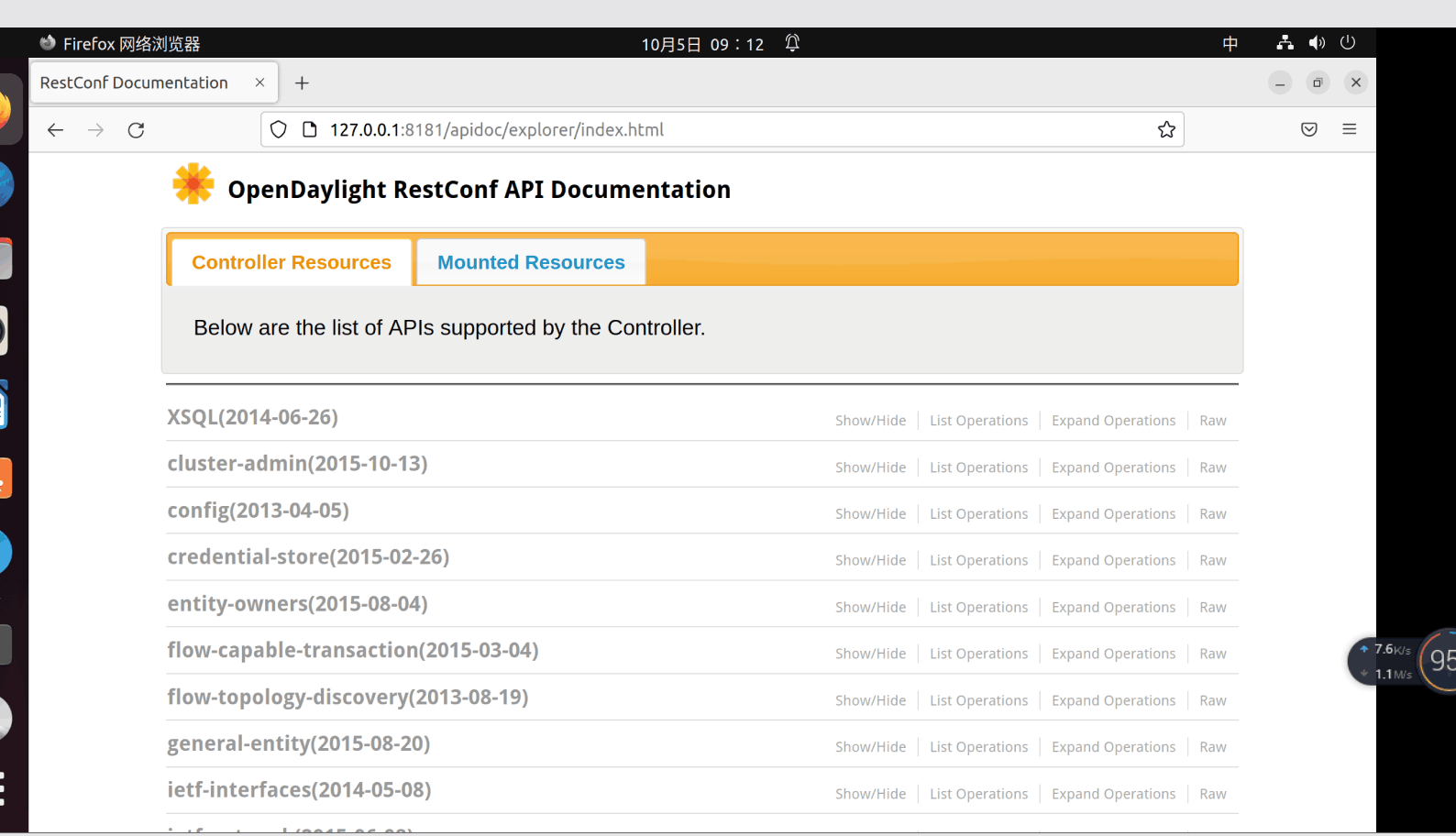Reload the page with refresh icon
Viewport: 1456px width, 836px height.
pos(136,130)
